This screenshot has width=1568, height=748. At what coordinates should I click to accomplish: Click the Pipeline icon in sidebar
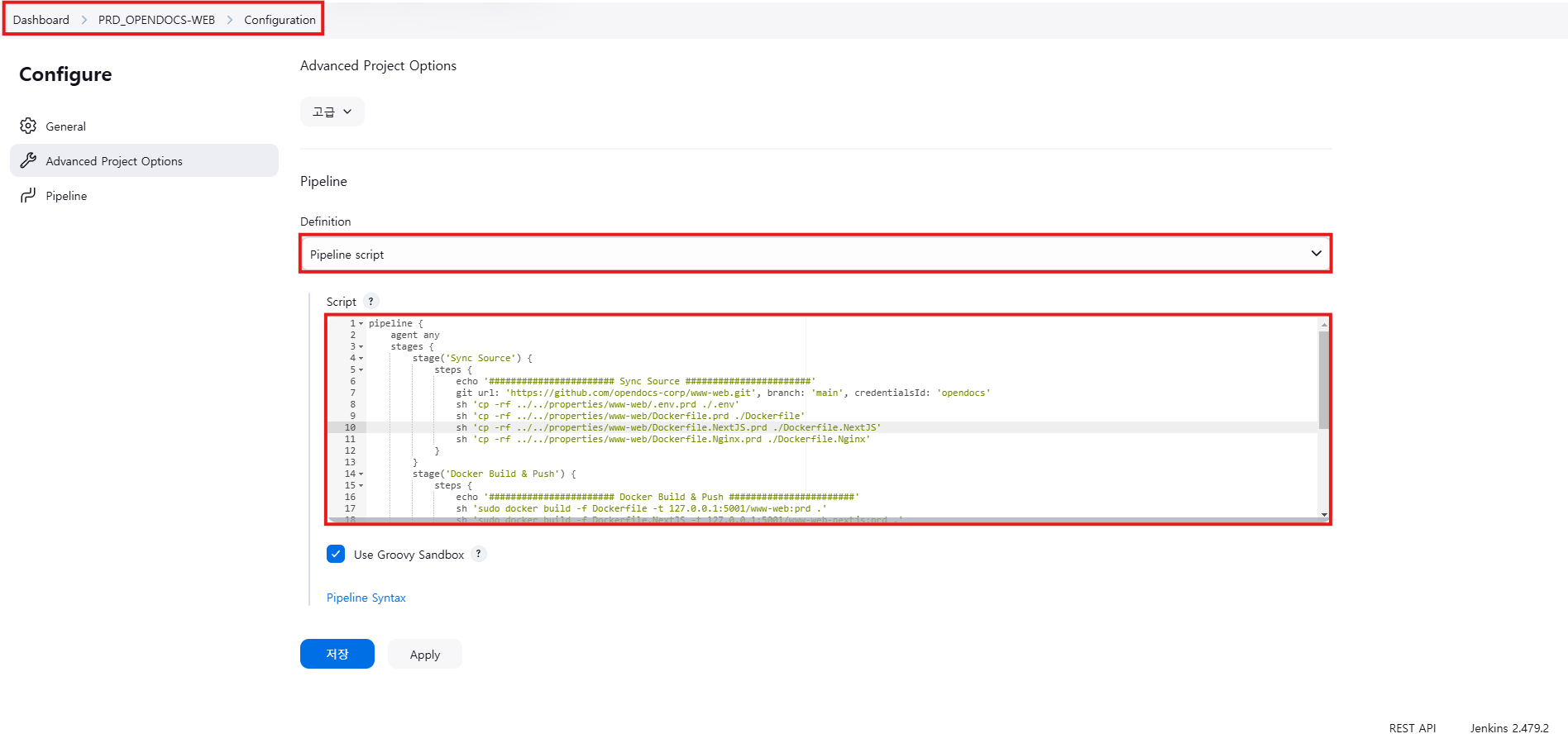click(28, 195)
